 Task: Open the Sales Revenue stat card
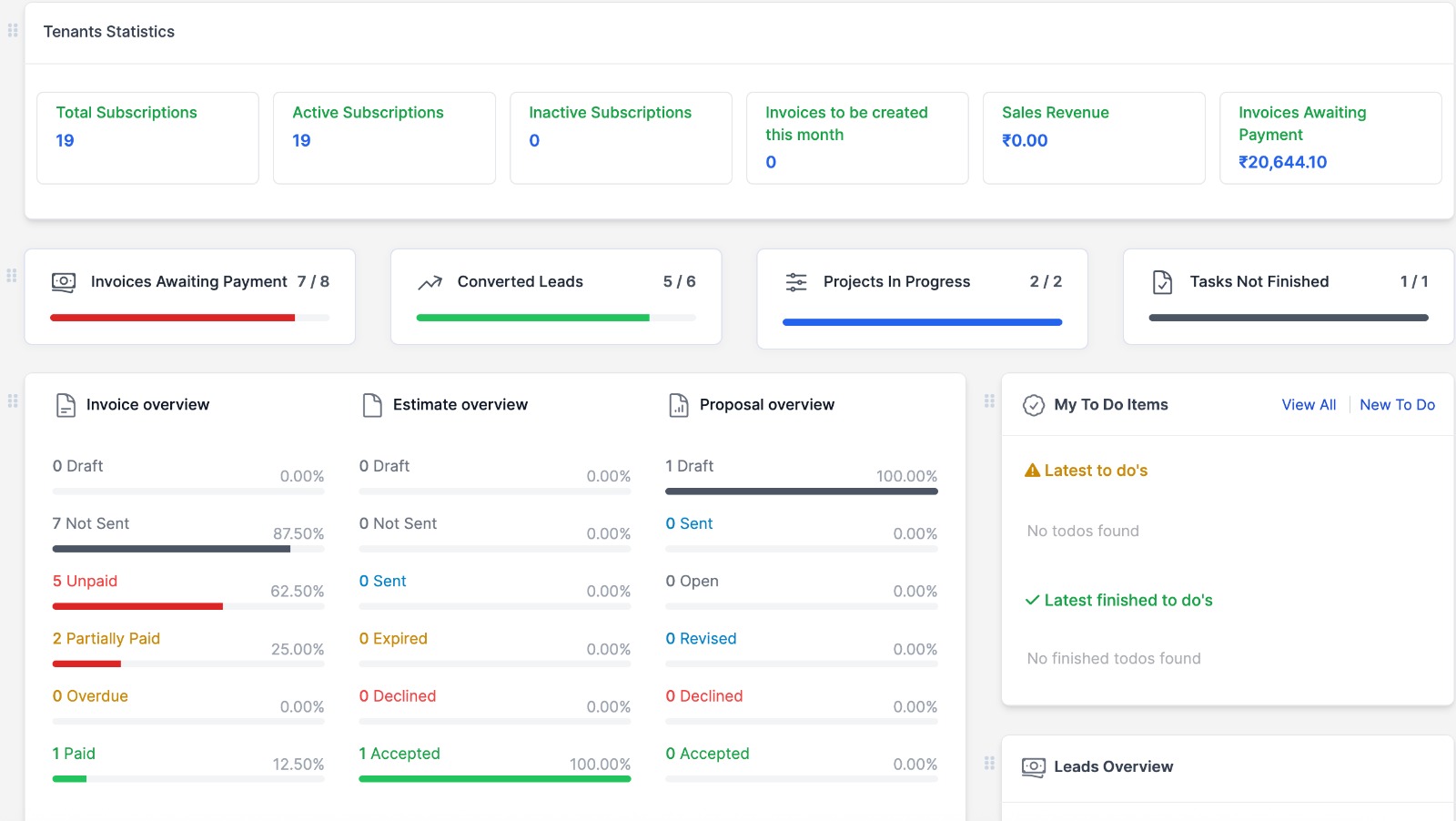point(1094,137)
